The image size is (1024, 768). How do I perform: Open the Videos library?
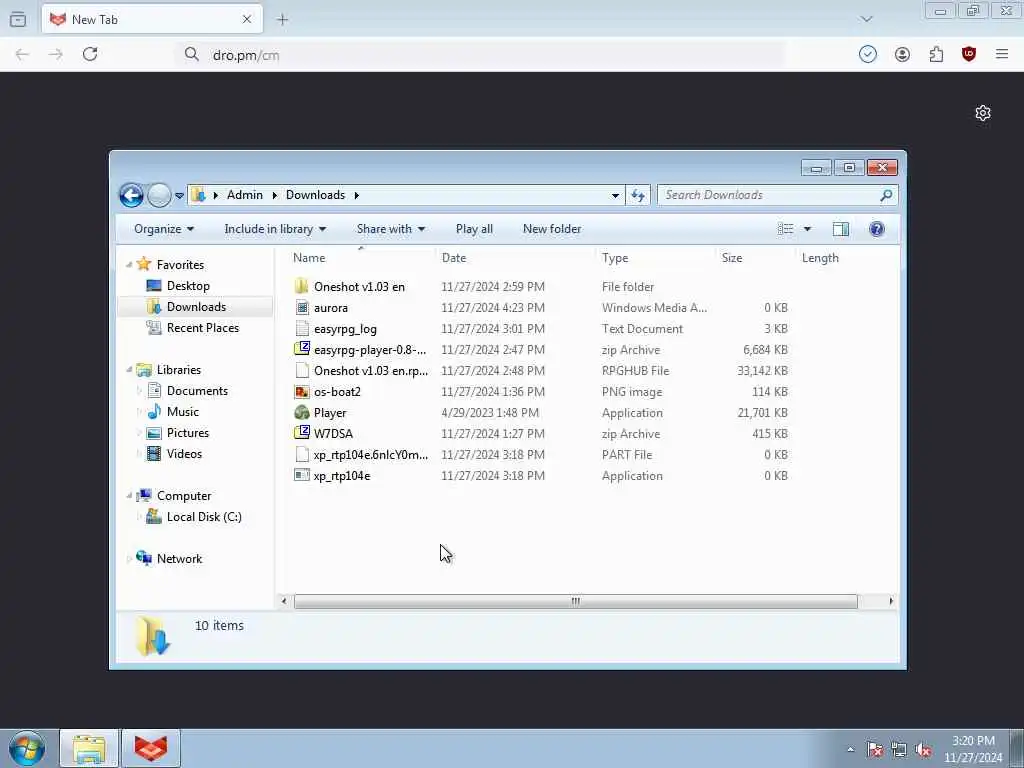(184, 454)
